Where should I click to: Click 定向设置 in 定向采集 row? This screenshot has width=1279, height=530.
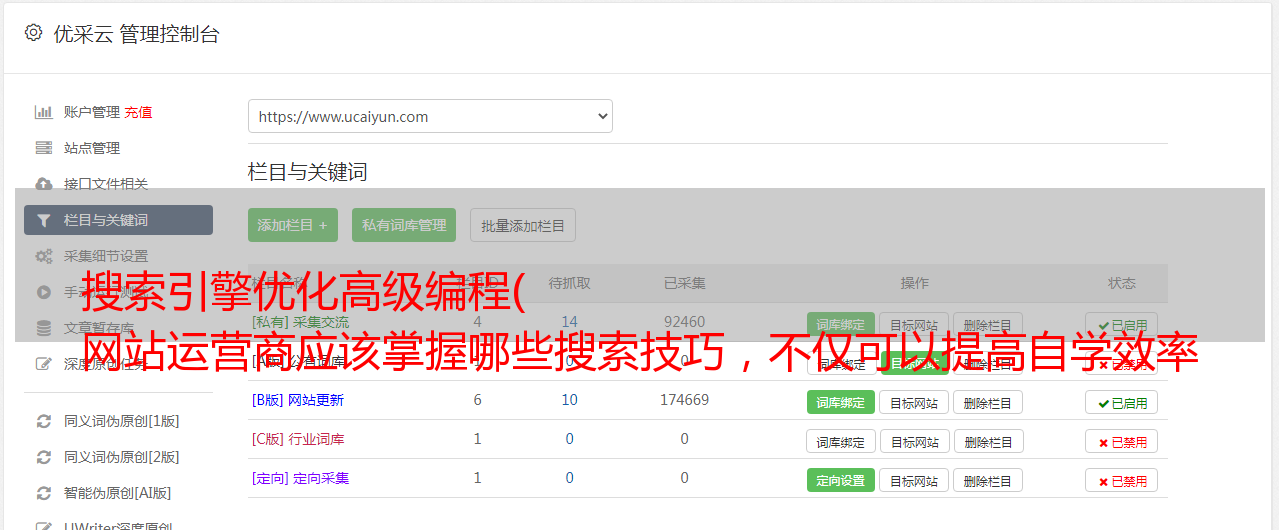[841, 480]
